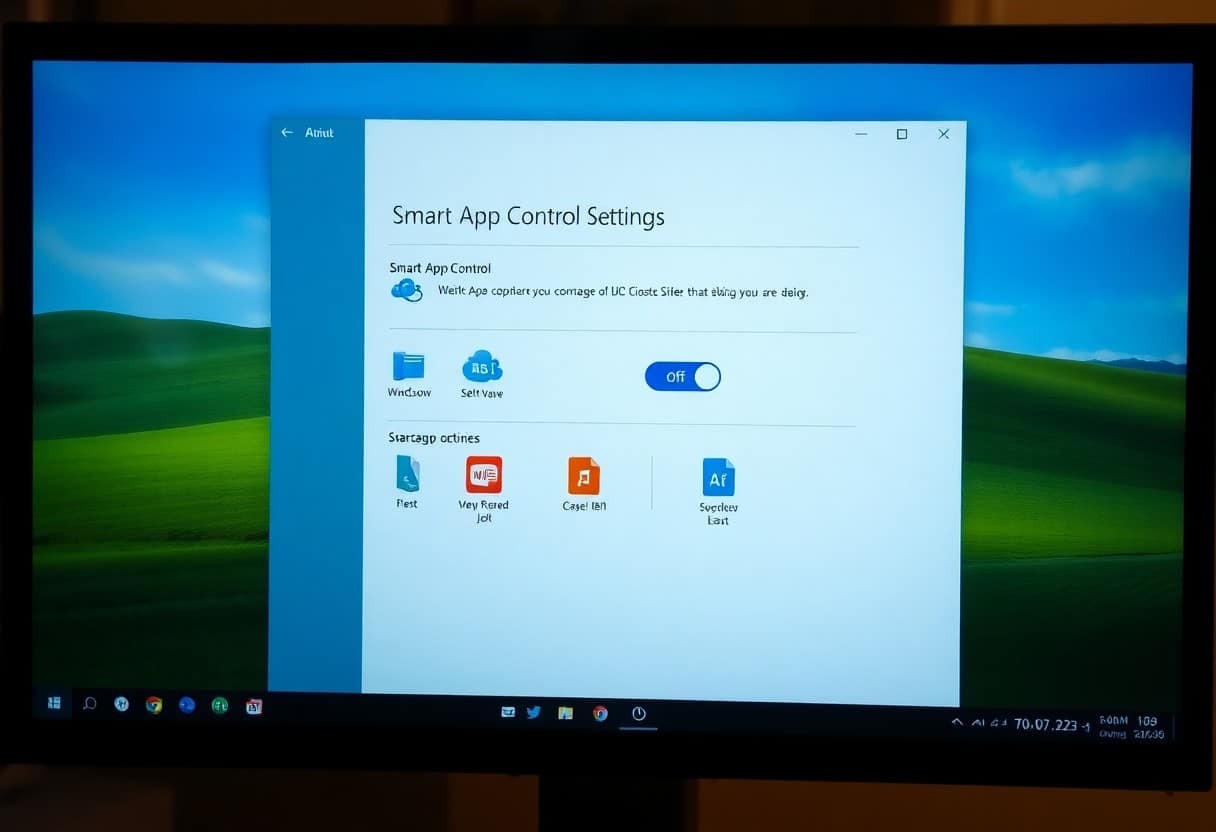
Task: Expand the hidden tray icons chevron
Action: (x=957, y=722)
